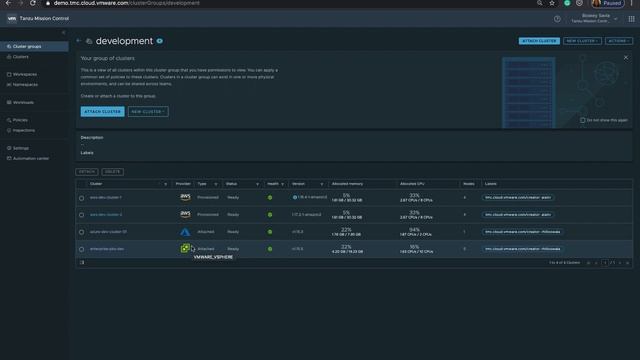Open the Version column filter
The width and height of the screenshot is (640, 360).
click(322, 184)
